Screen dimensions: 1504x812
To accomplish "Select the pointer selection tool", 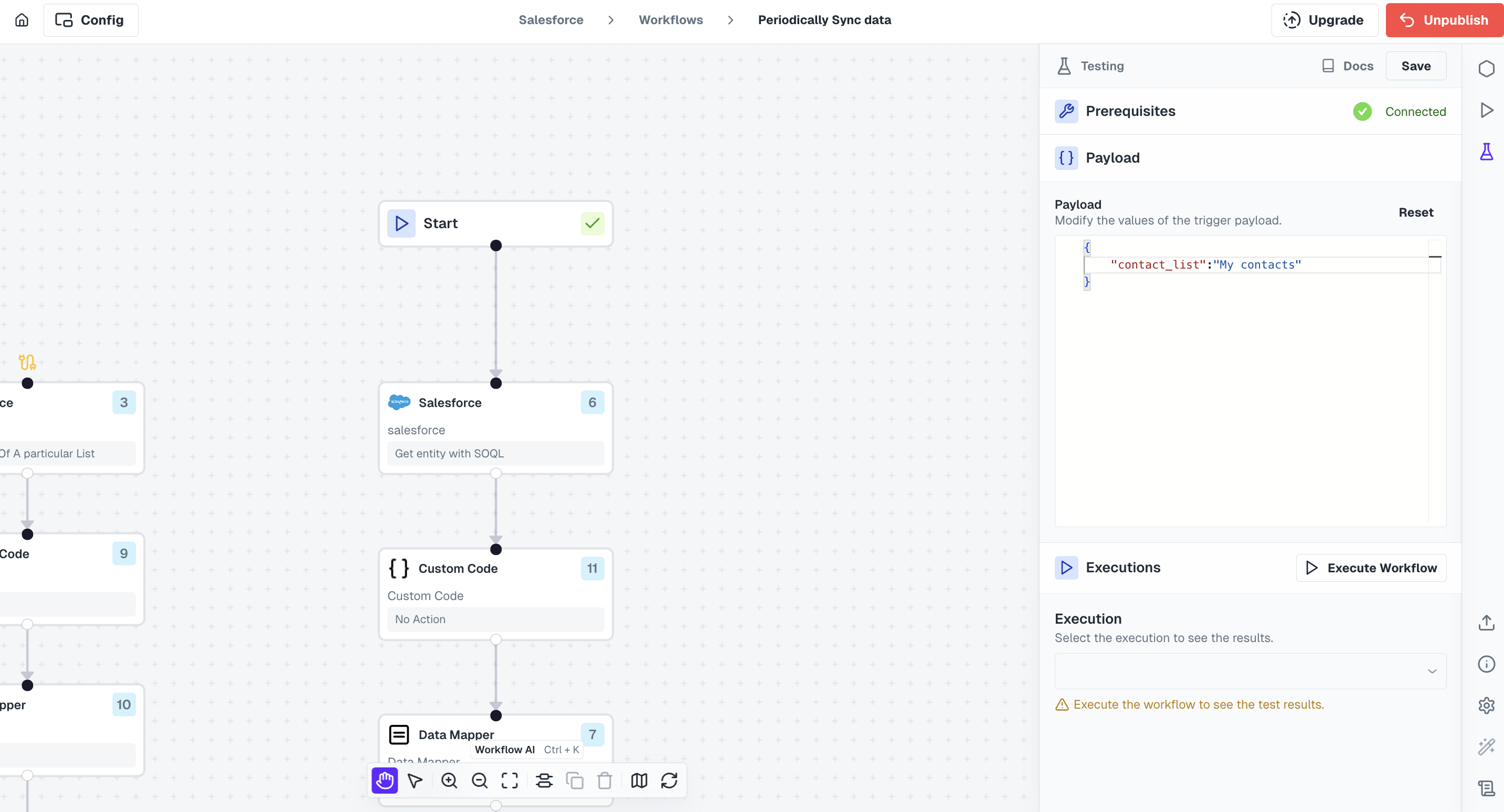I will [x=415, y=781].
